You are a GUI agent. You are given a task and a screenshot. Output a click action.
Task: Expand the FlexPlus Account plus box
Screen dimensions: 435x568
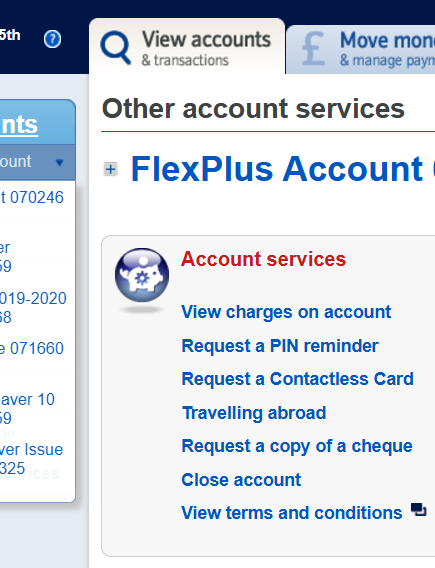point(110,169)
